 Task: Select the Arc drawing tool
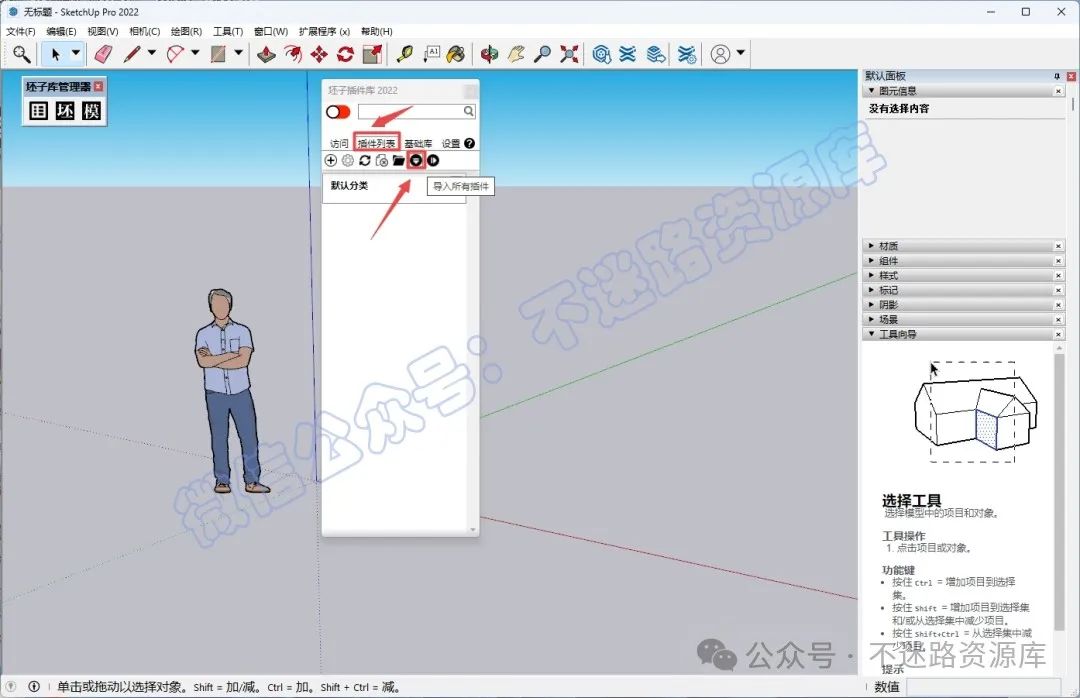[175, 54]
